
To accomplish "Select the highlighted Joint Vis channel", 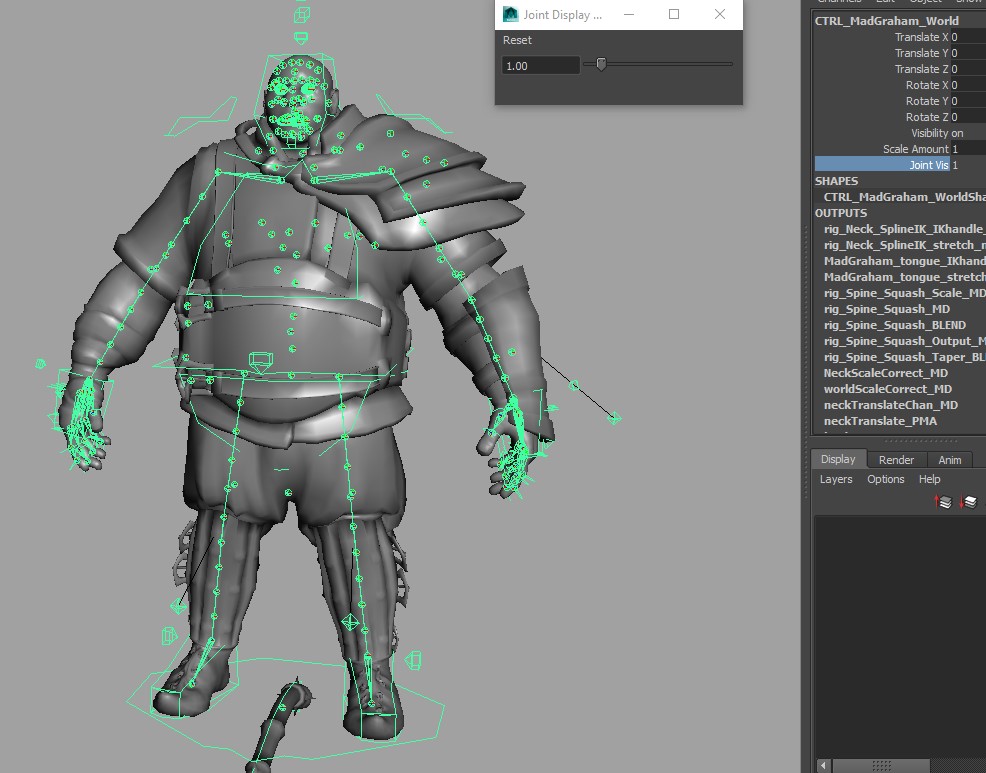I will [x=882, y=165].
